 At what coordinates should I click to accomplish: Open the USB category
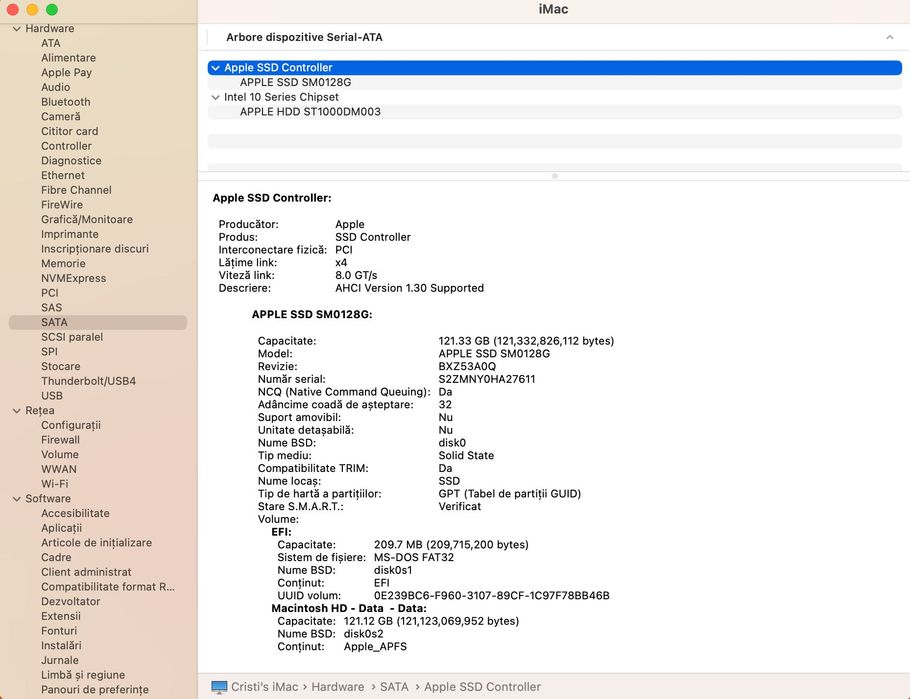[x=52, y=395]
